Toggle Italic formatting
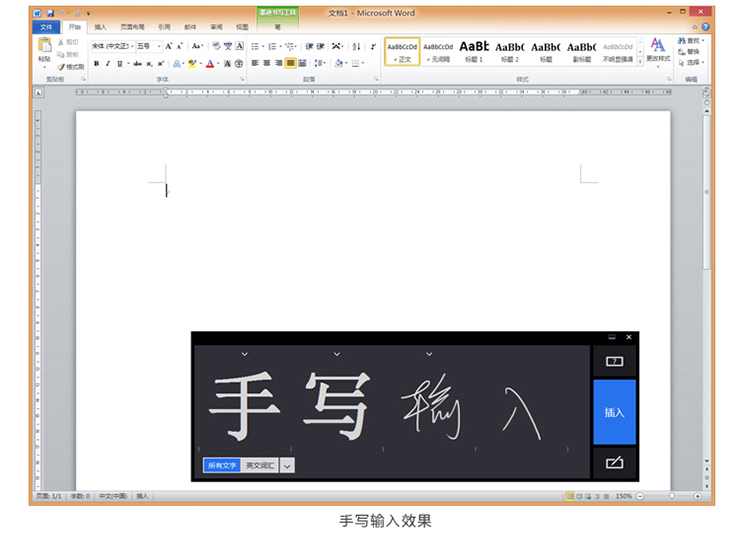The width and height of the screenshot is (740, 533). coord(108,63)
